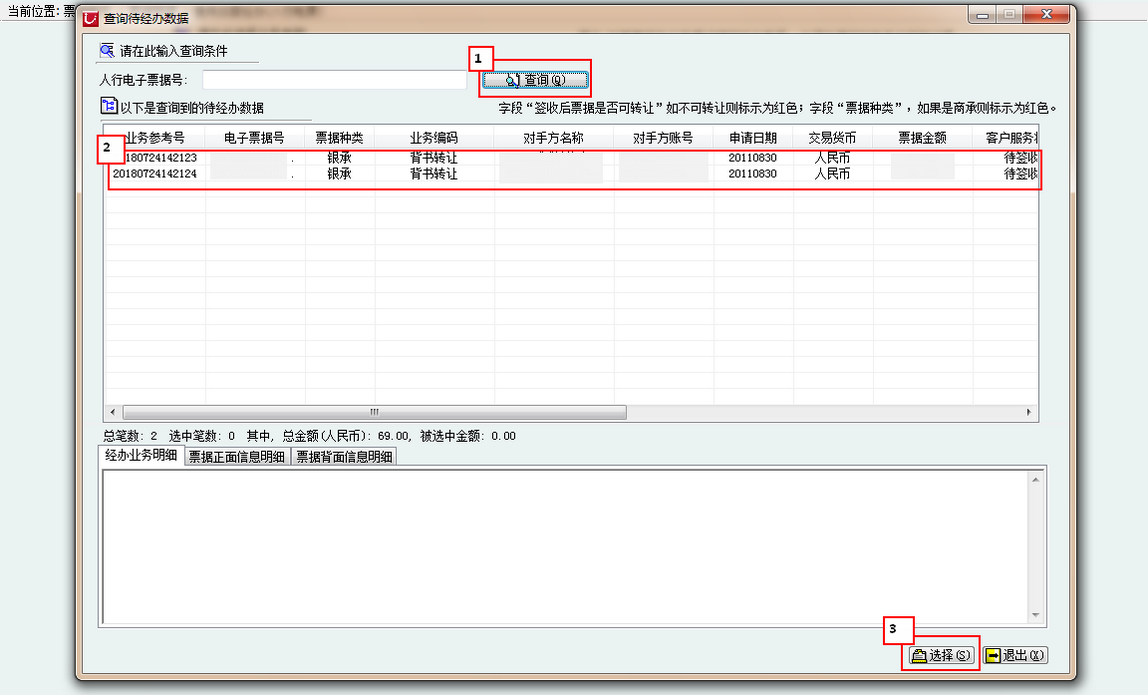Click the table's horizontal scrollbar right arrow

(1029, 412)
